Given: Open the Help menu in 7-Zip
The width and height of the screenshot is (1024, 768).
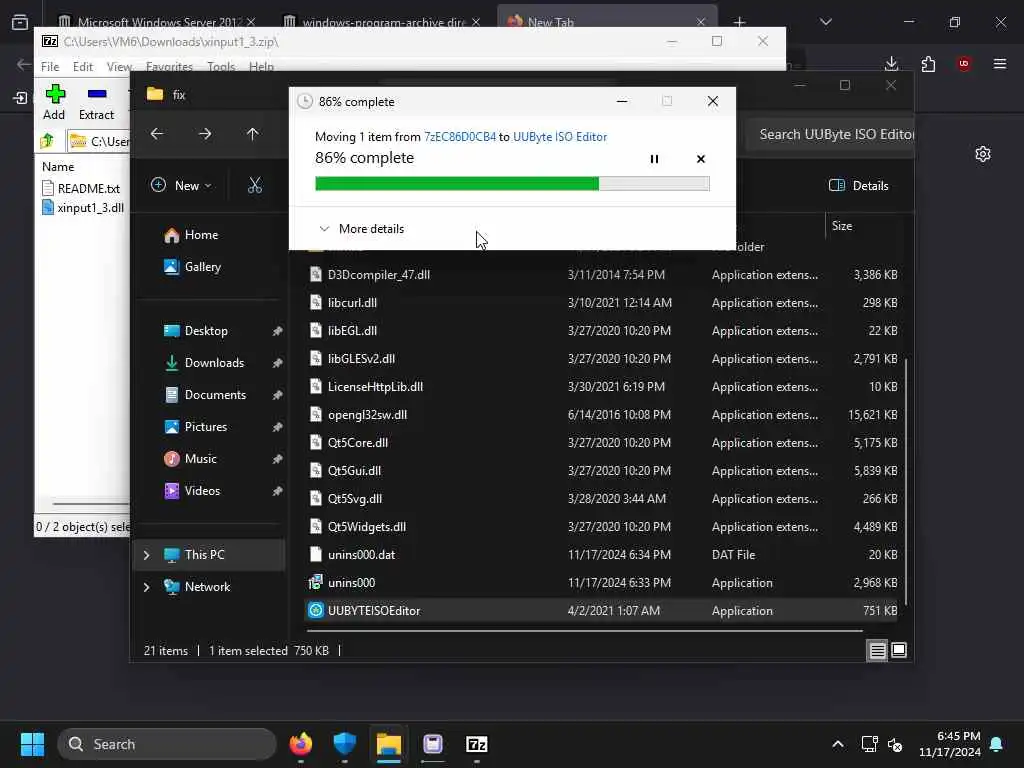Looking at the screenshot, I should (x=261, y=67).
